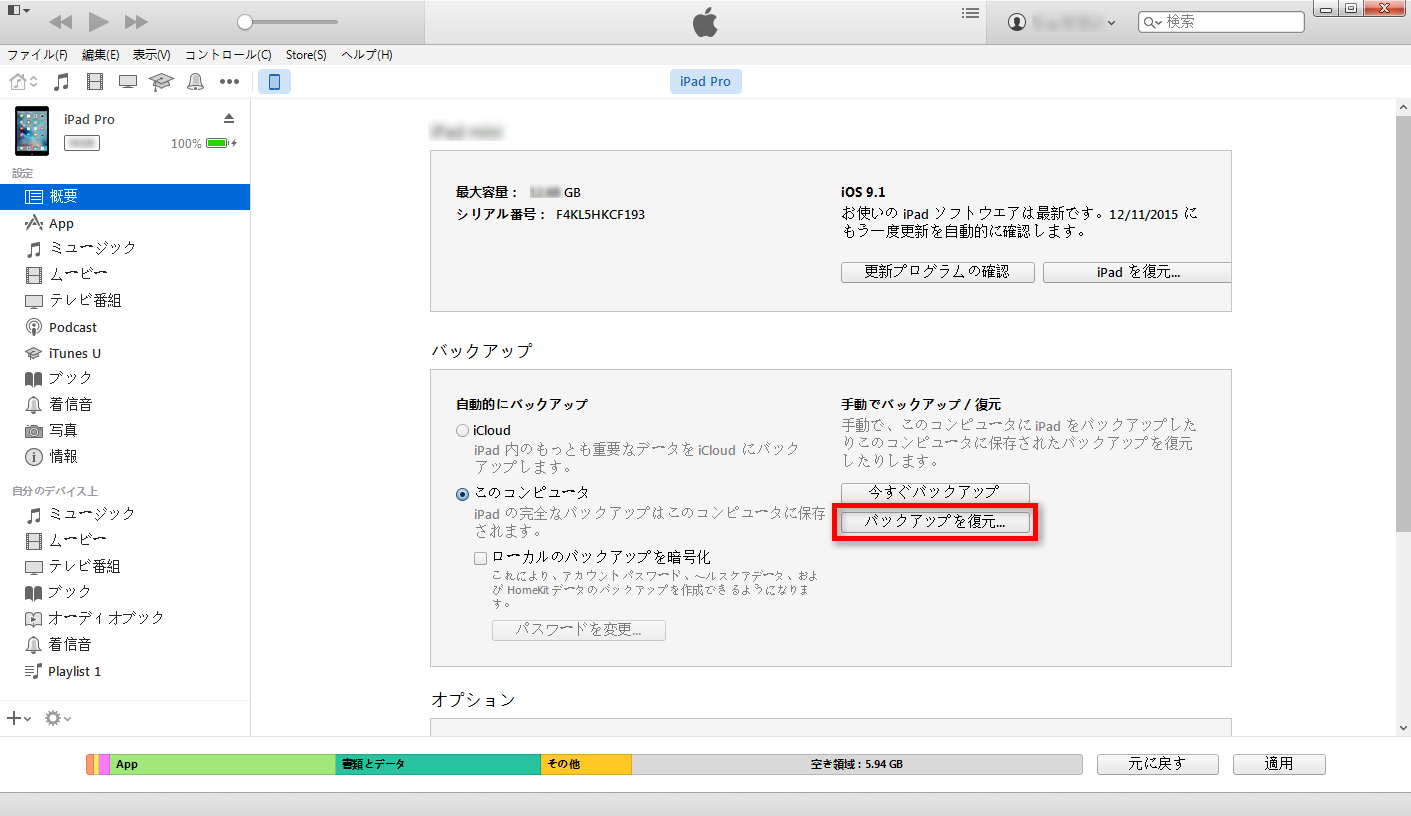Enable ローカルのバックアップを暗号化 checkbox

pyautogui.click(x=481, y=558)
